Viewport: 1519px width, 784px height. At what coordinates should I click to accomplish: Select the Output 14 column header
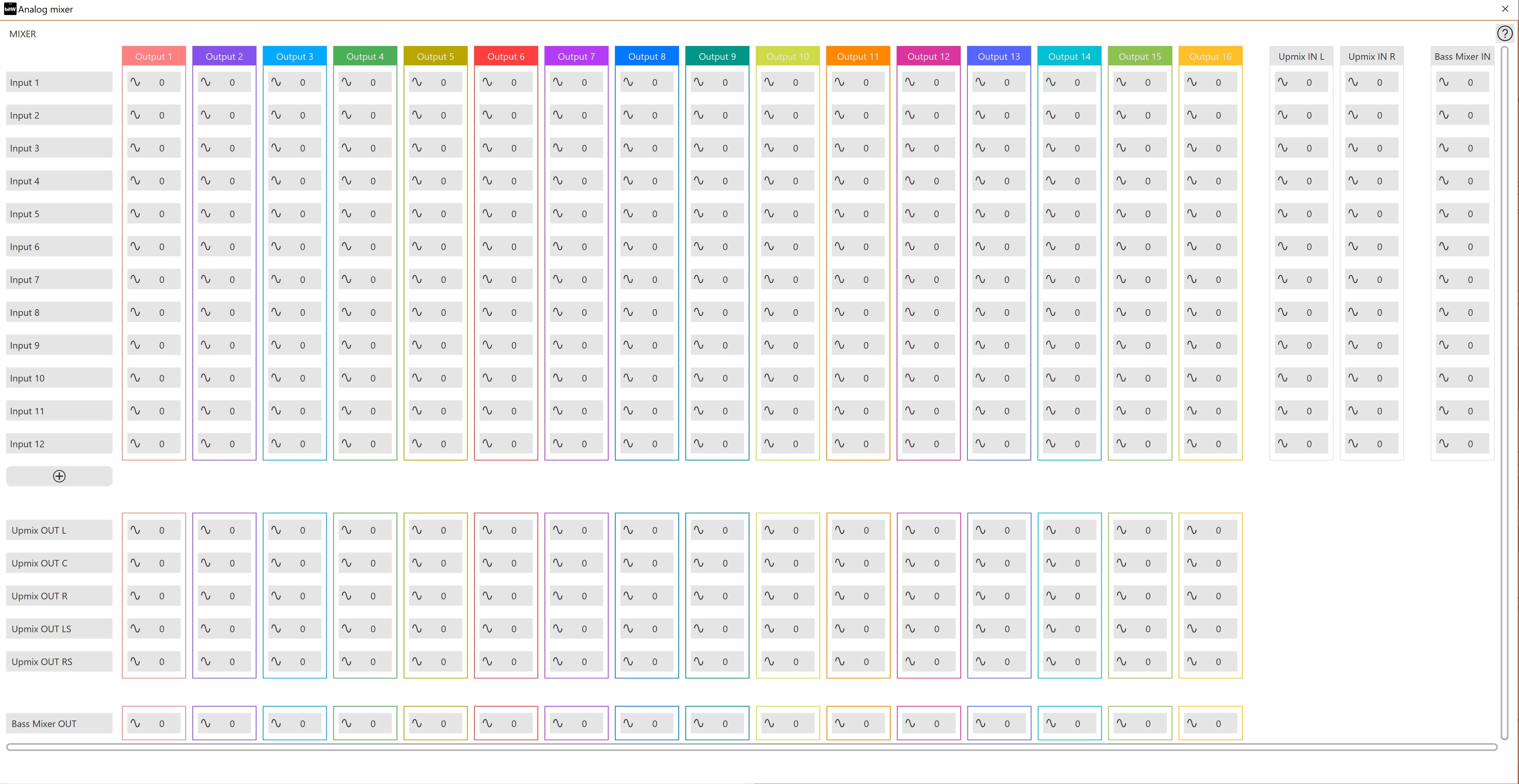coord(1069,57)
